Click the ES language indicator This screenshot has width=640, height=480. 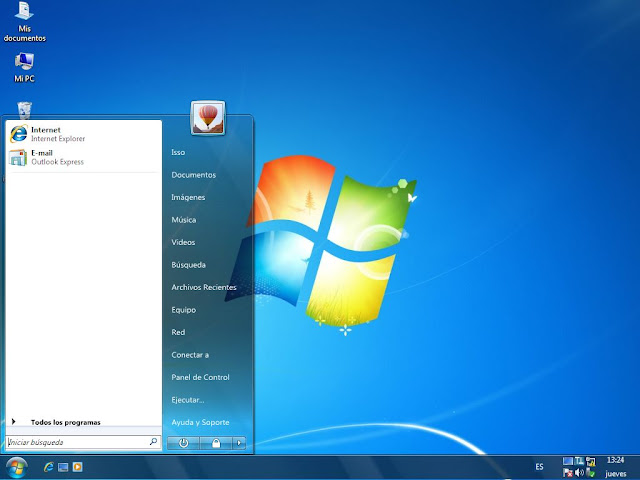[x=540, y=467]
